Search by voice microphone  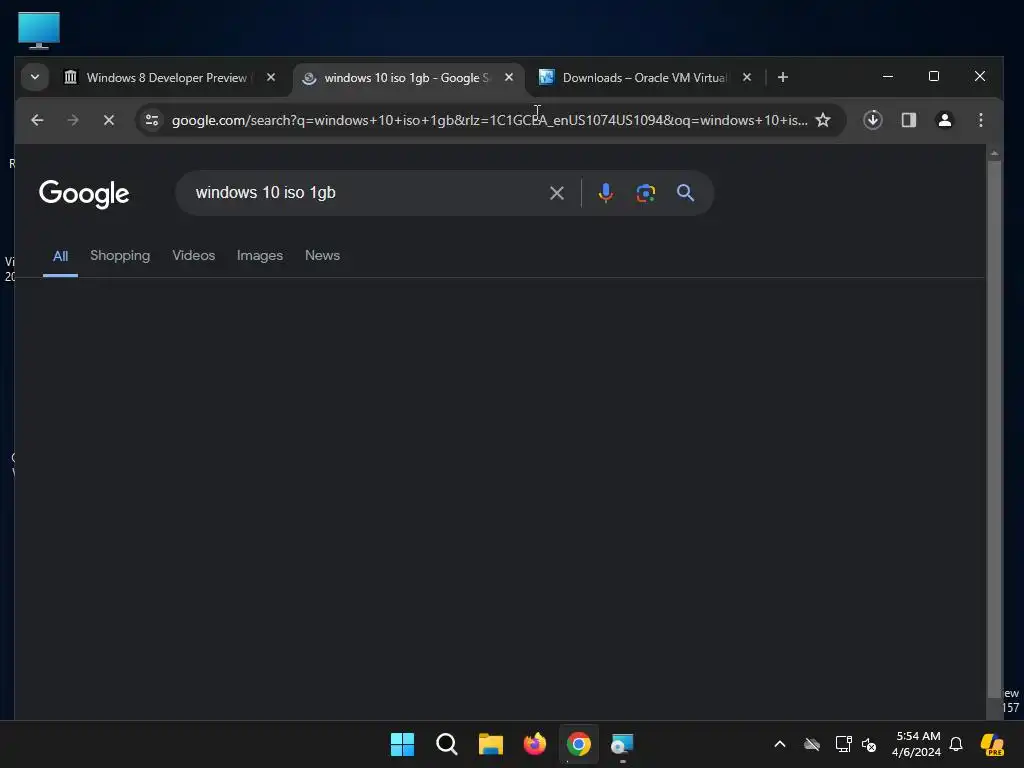[605, 193]
